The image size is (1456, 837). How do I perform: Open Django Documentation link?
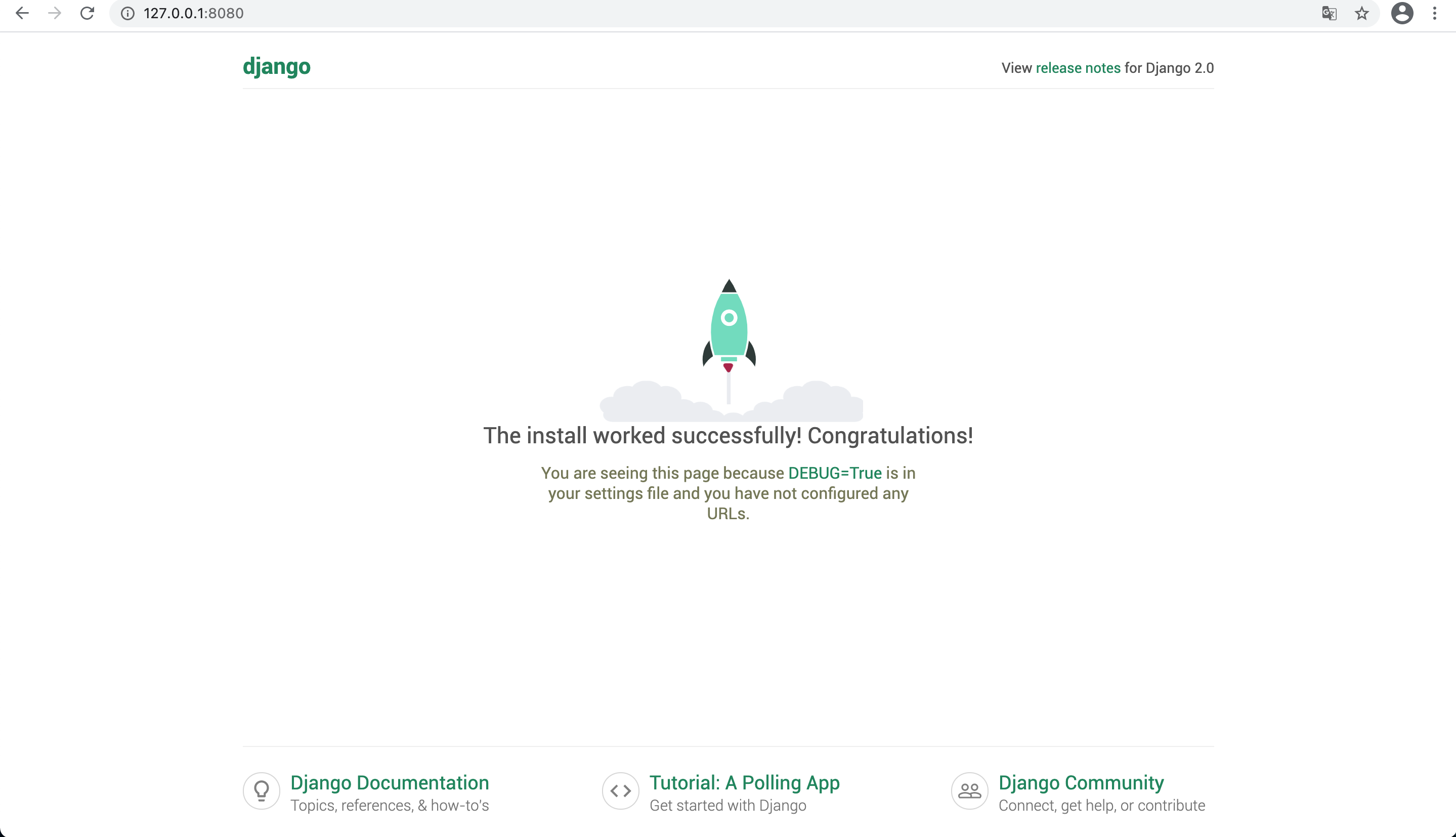click(390, 782)
